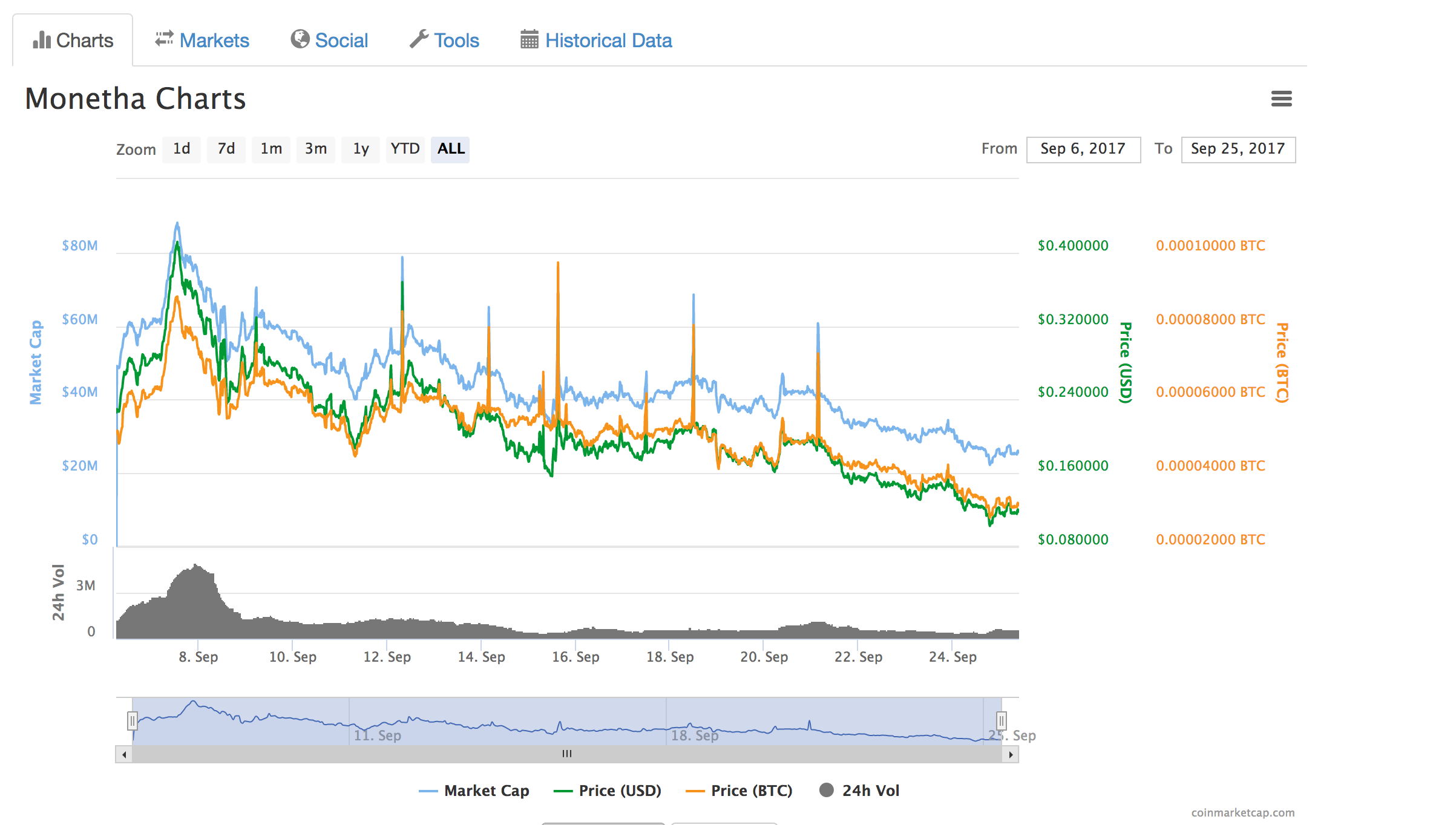Image resolution: width=1456 pixels, height=825 pixels.
Task: Open the Historical Data tab
Action: click(x=596, y=41)
